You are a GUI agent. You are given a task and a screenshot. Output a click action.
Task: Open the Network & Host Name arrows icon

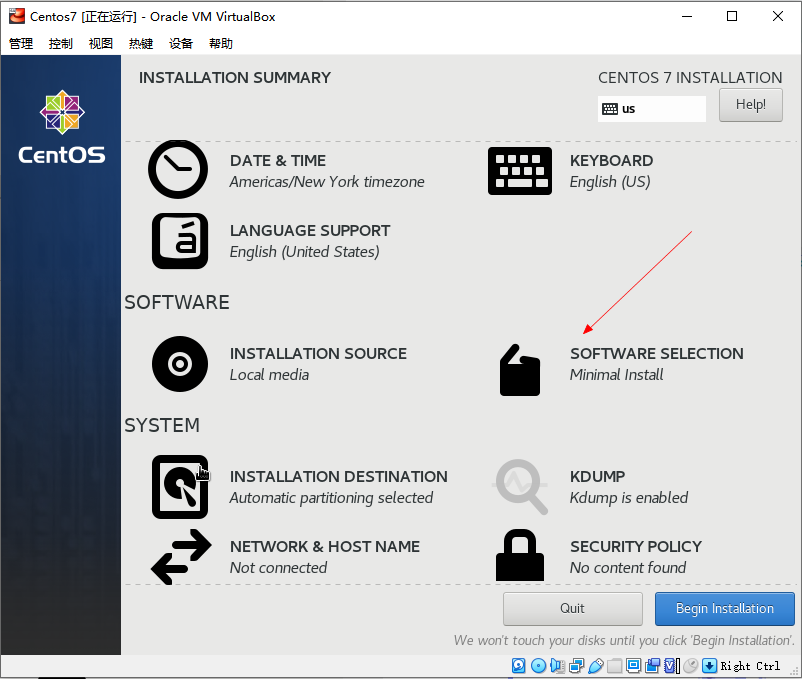(x=181, y=557)
